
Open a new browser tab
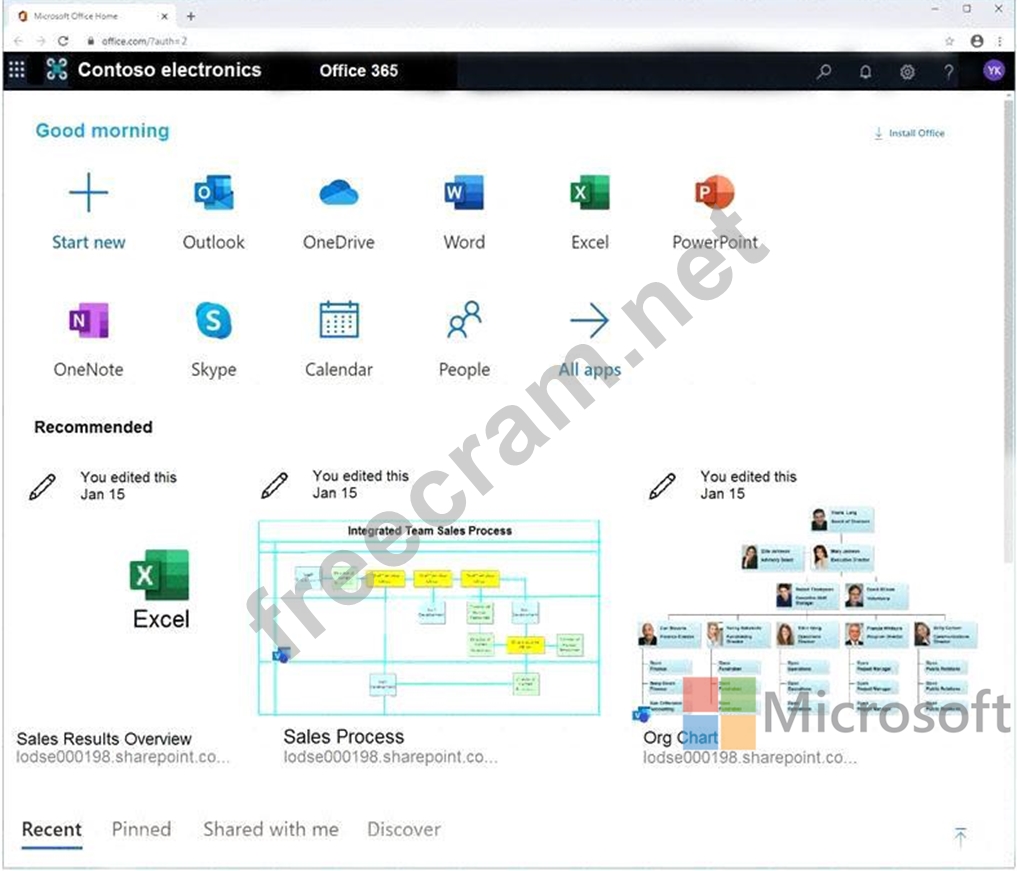(x=191, y=16)
